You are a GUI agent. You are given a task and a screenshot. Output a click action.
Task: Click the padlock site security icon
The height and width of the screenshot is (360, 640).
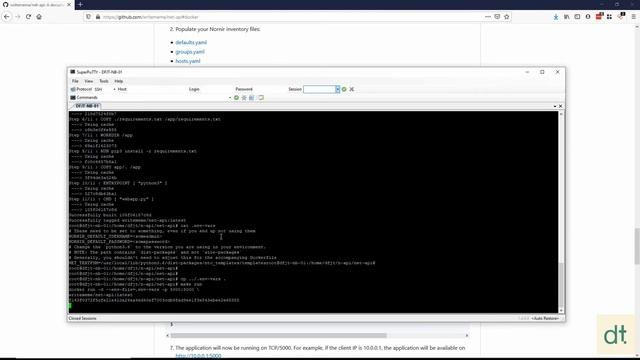pos(98,17)
